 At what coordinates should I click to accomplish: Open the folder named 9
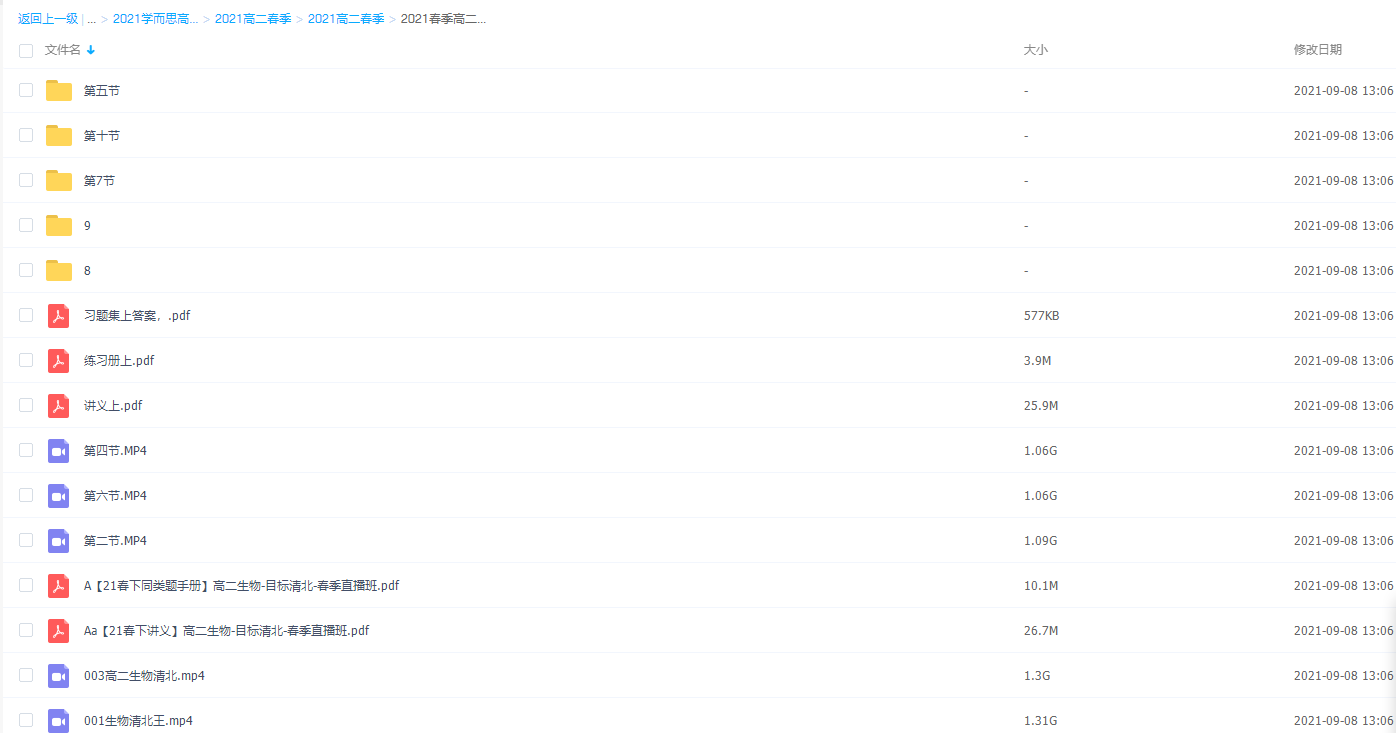[87, 226]
